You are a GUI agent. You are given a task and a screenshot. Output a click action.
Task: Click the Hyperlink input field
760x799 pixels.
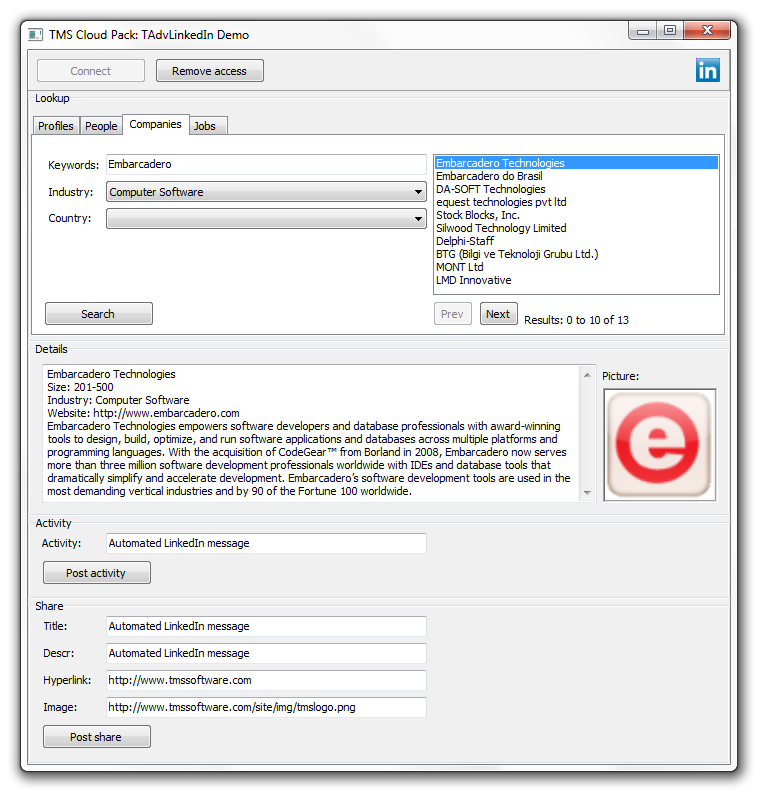coord(266,680)
